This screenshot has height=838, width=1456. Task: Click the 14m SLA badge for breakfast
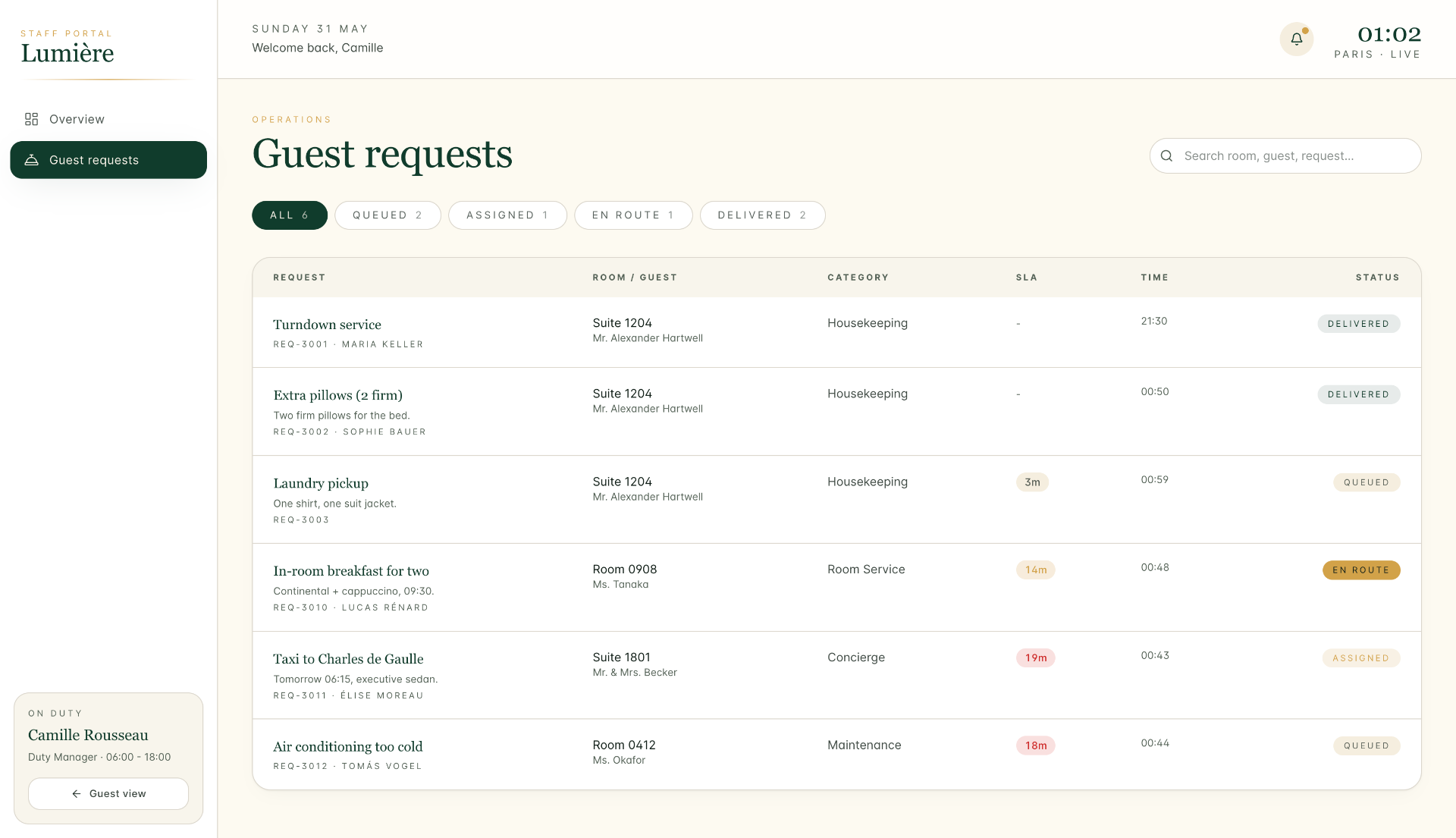[1036, 570]
